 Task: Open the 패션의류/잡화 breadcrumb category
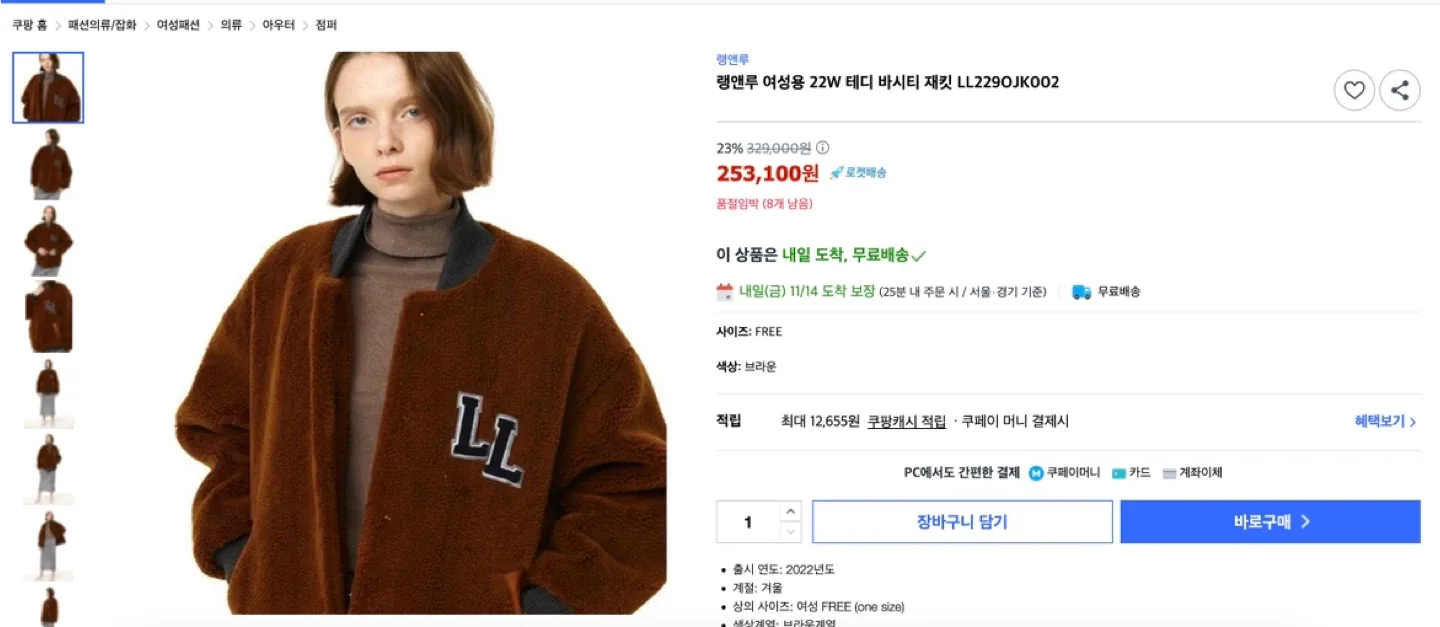(102, 25)
